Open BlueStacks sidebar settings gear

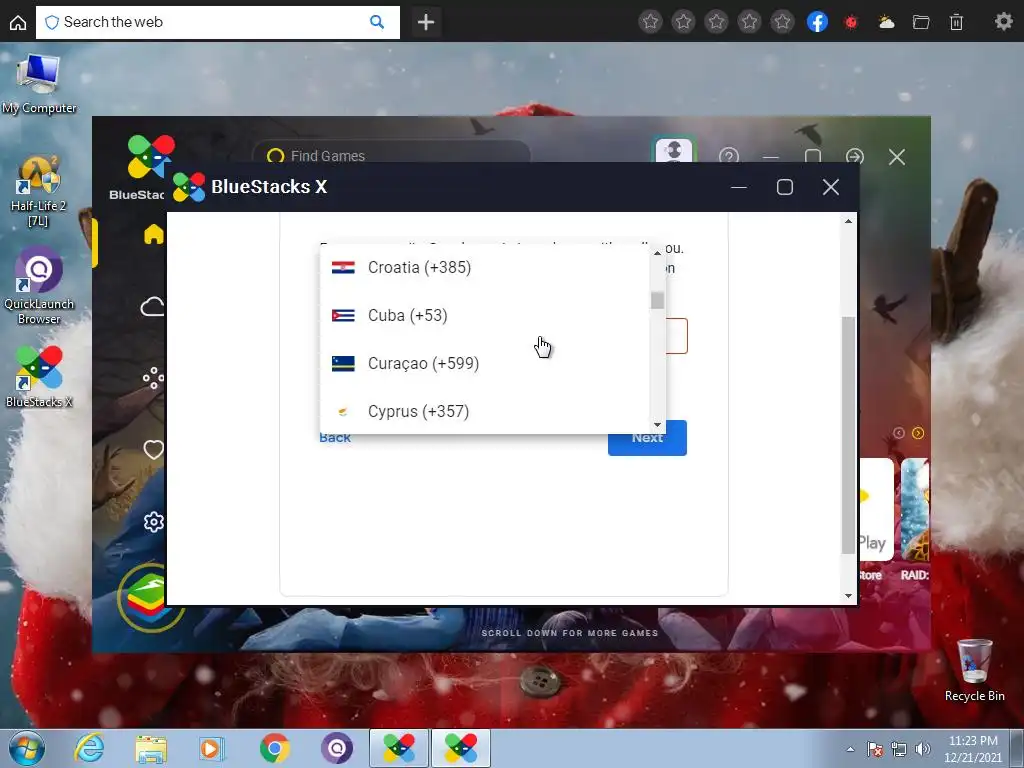click(154, 522)
